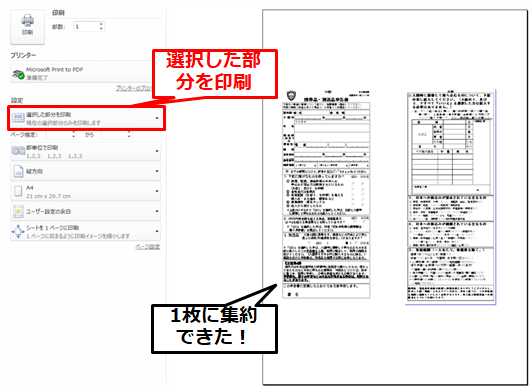Click the start page spinner arrows

pos(74,135)
